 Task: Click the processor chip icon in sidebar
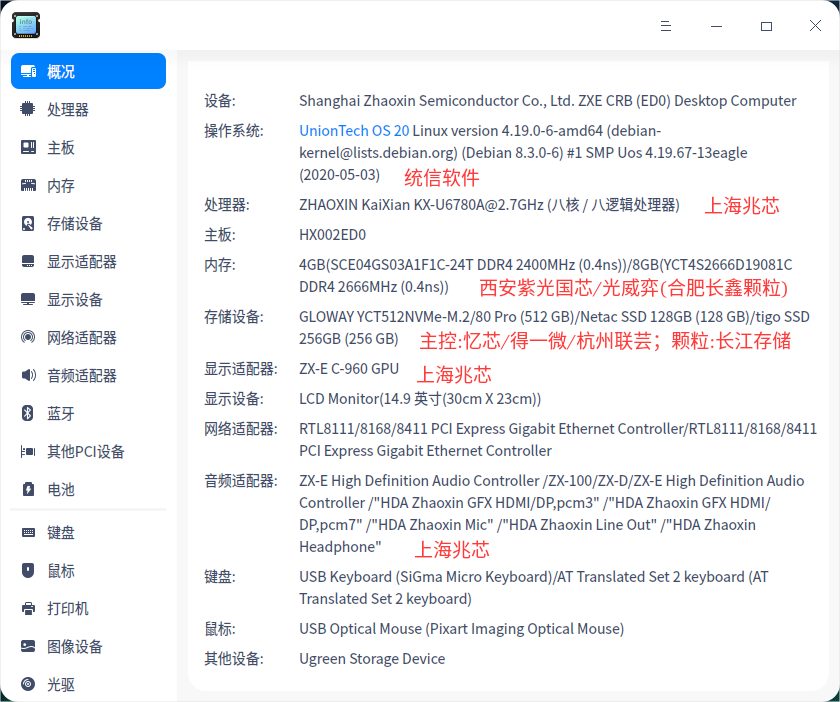point(28,110)
